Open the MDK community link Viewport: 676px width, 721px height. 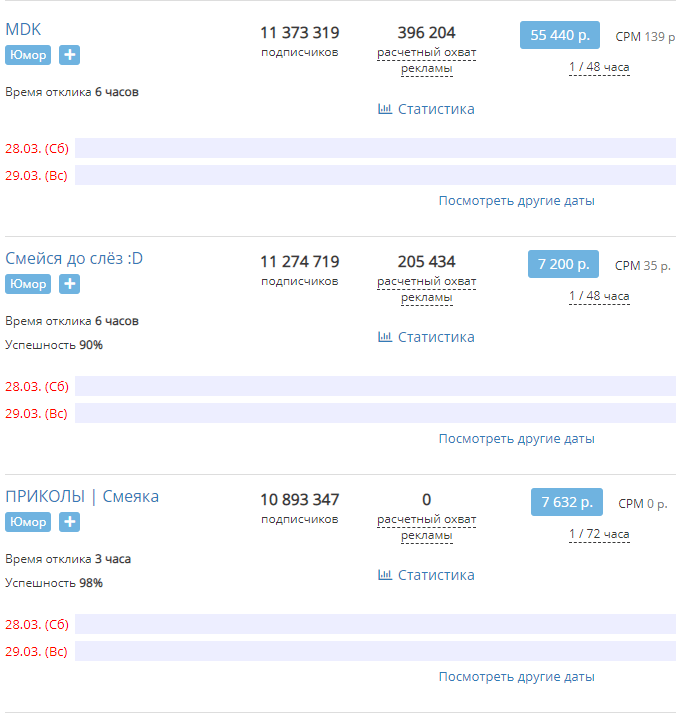pos(23,29)
